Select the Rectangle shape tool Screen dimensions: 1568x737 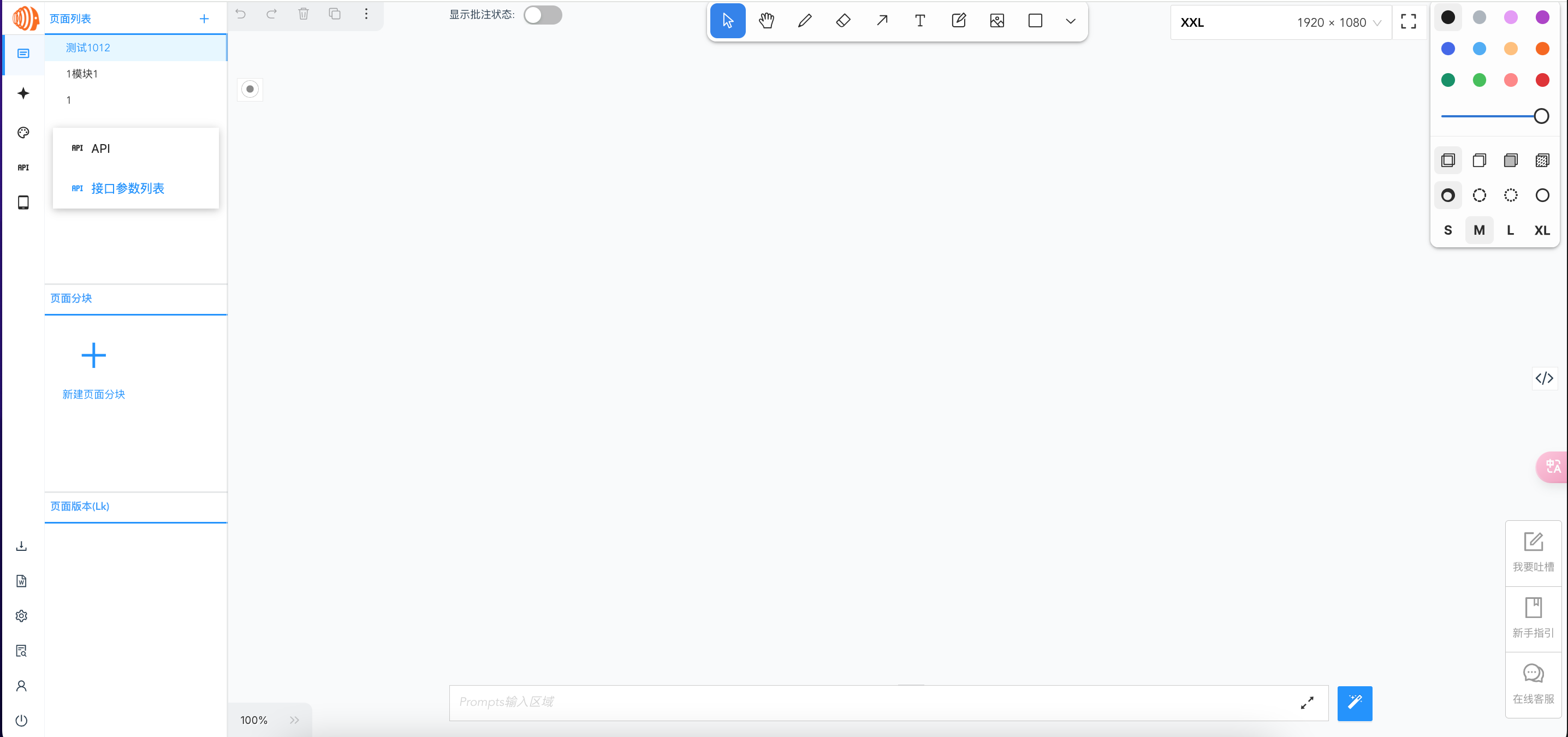coord(1035,20)
